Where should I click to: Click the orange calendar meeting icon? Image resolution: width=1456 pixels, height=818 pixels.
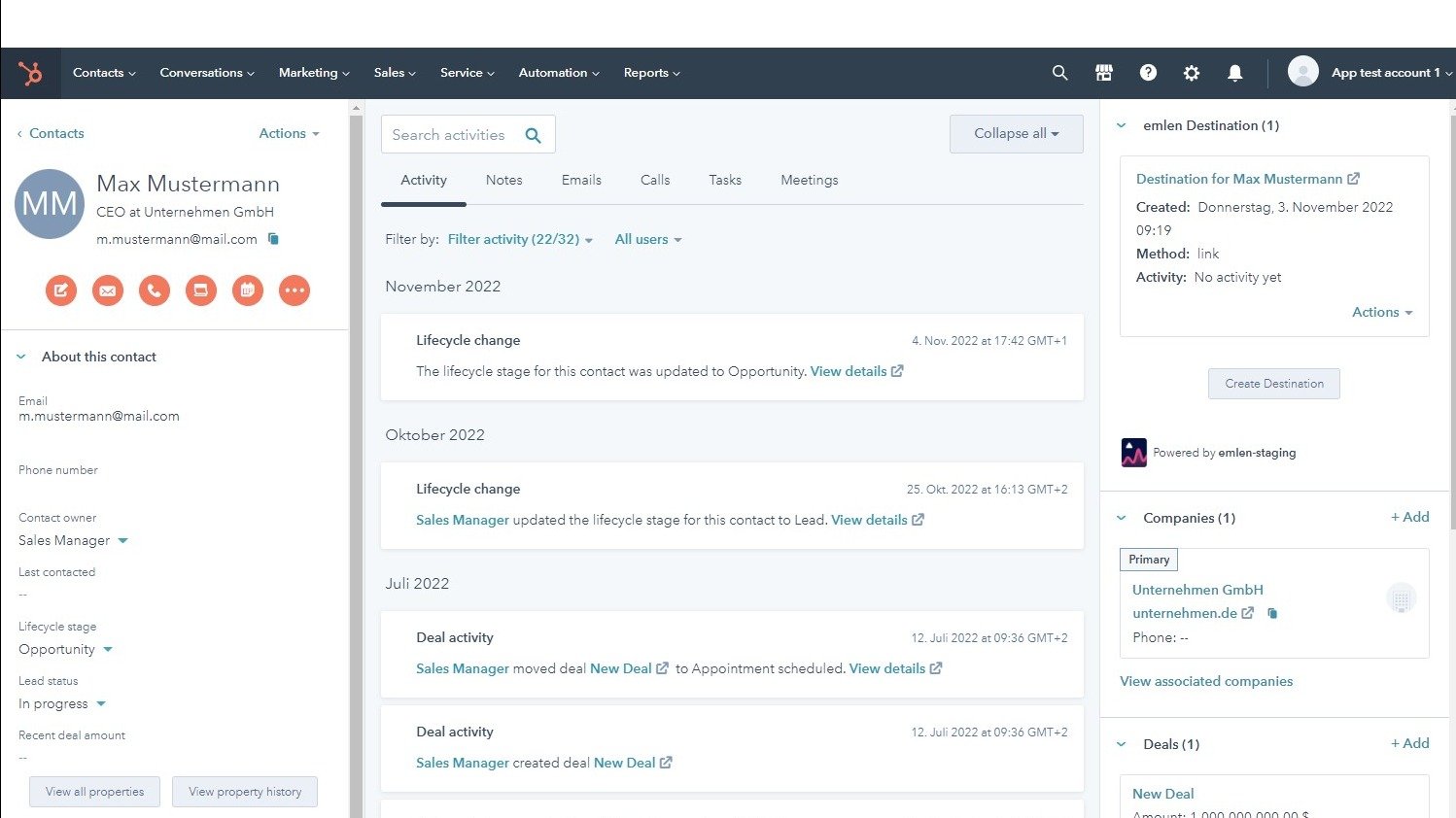(248, 290)
